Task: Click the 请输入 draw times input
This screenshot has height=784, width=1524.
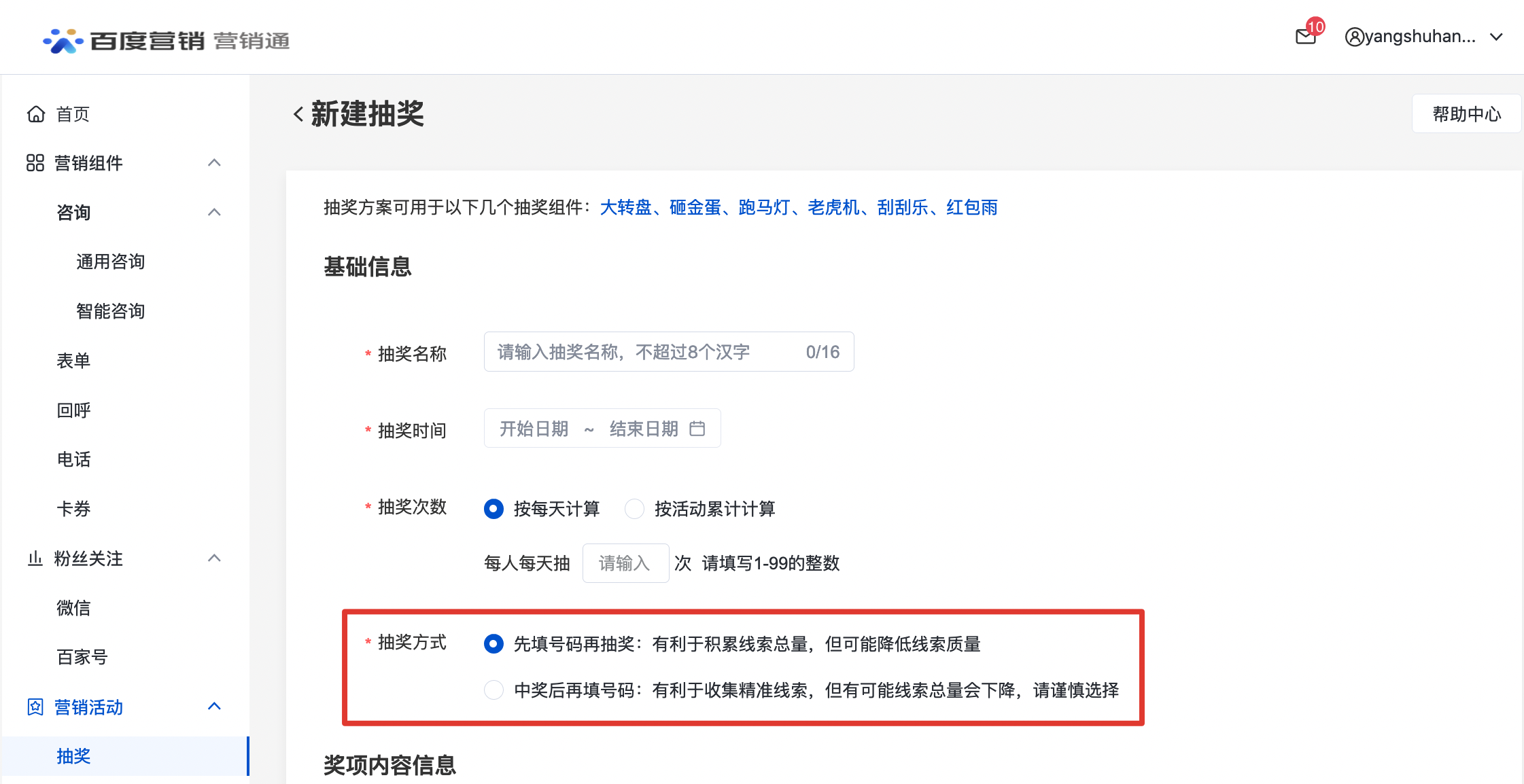Action: click(x=625, y=563)
